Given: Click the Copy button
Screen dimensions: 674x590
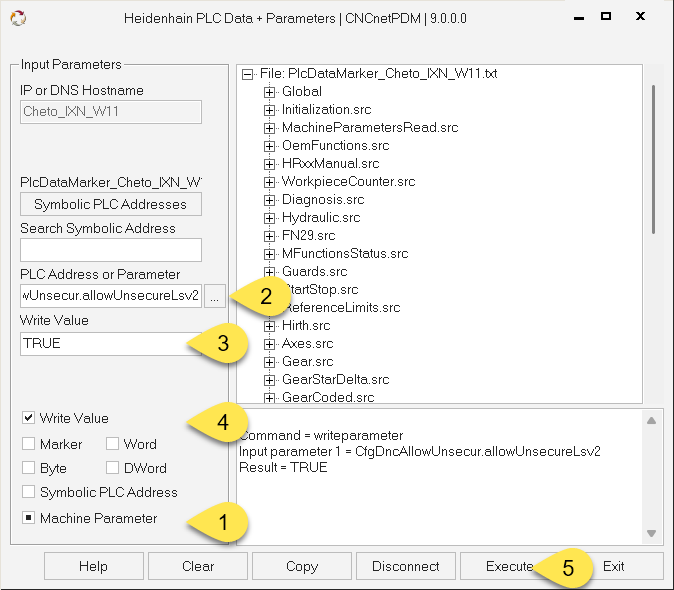Looking at the screenshot, I should coord(301,566).
